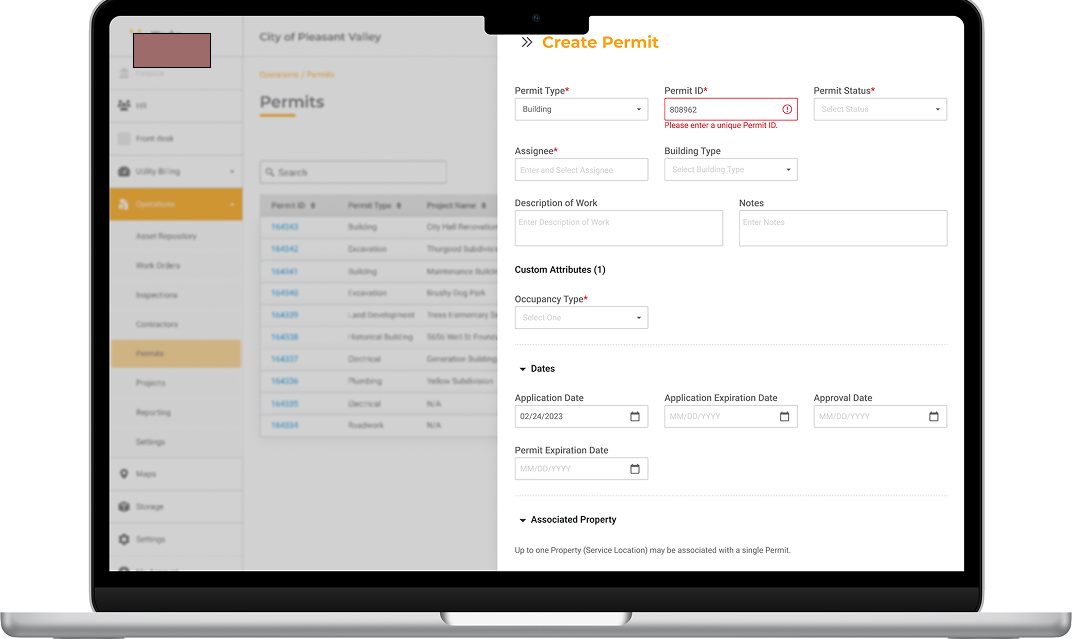
Task: Collapse the Create Permit panel double-chevron
Action: pos(526,42)
